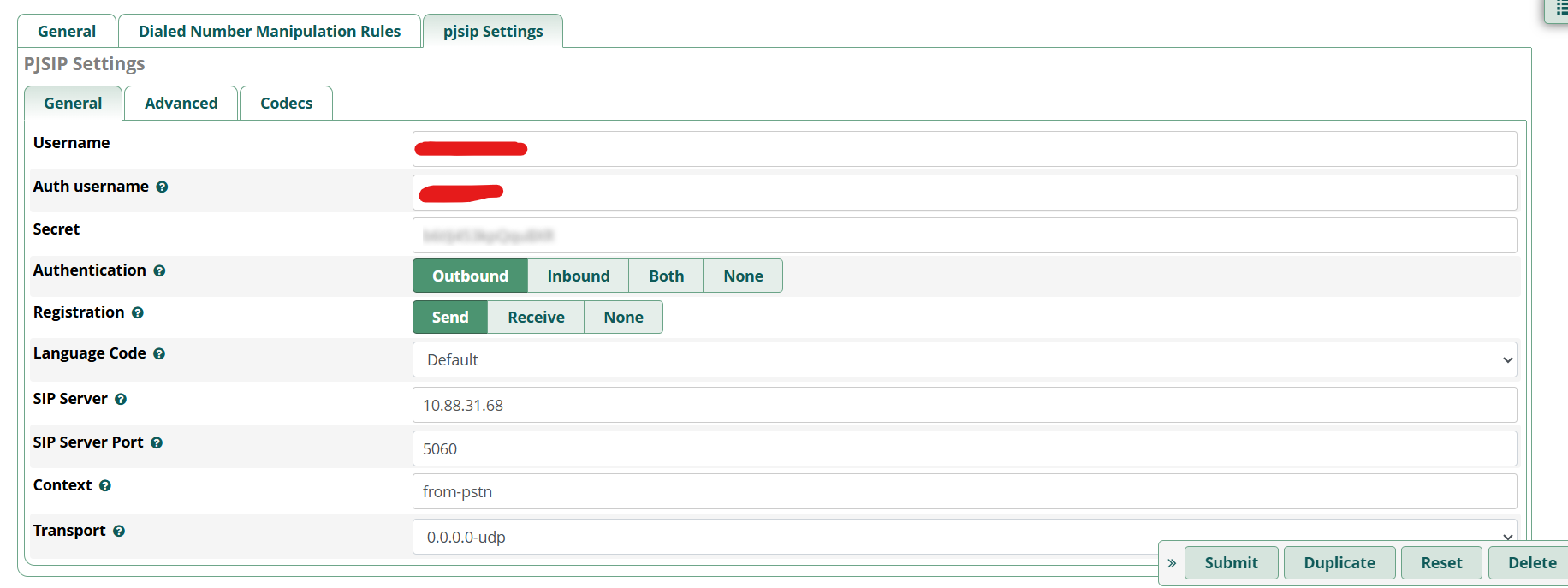Switch to Advanced sub-tab
Screen dimensions: 1568x588
[x=181, y=103]
